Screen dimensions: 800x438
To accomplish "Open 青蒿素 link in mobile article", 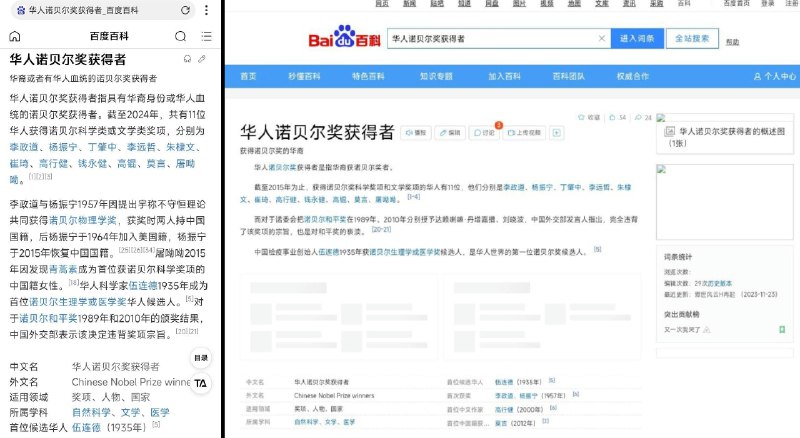I will 63,269.
